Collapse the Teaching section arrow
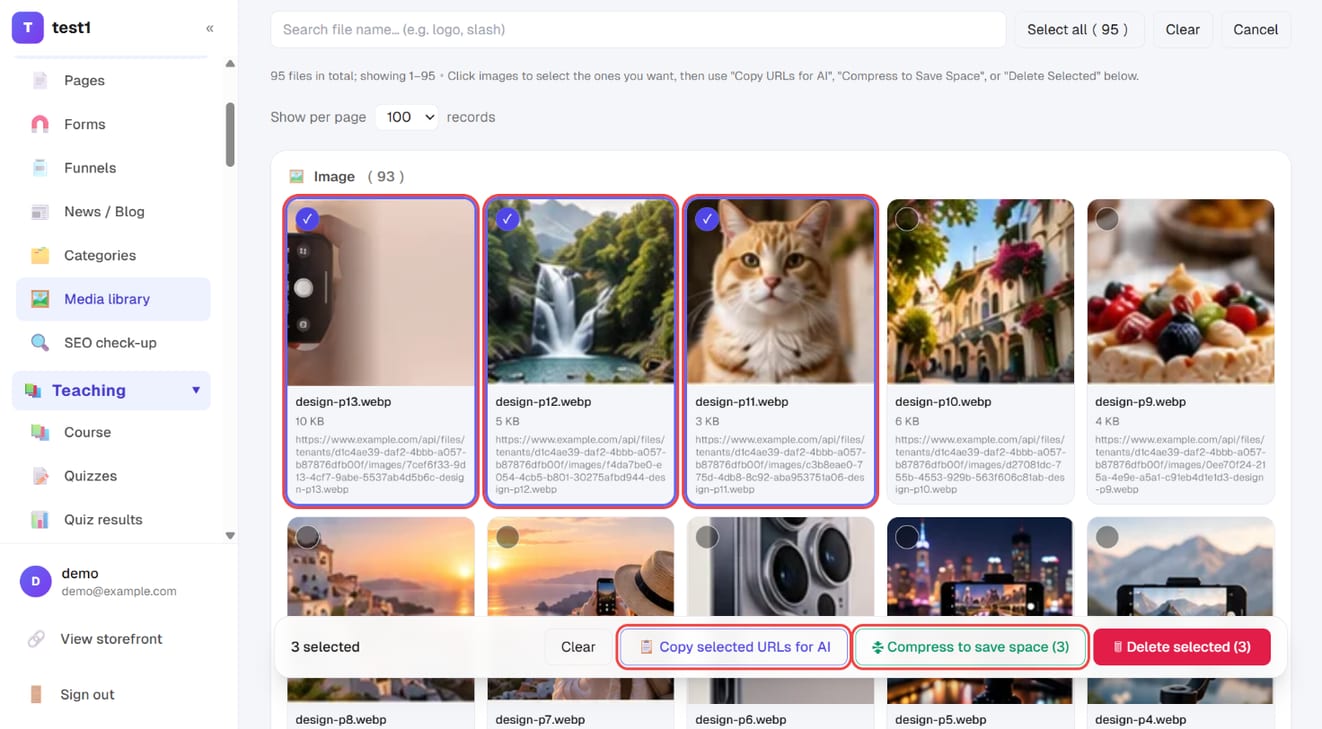 [x=196, y=390]
